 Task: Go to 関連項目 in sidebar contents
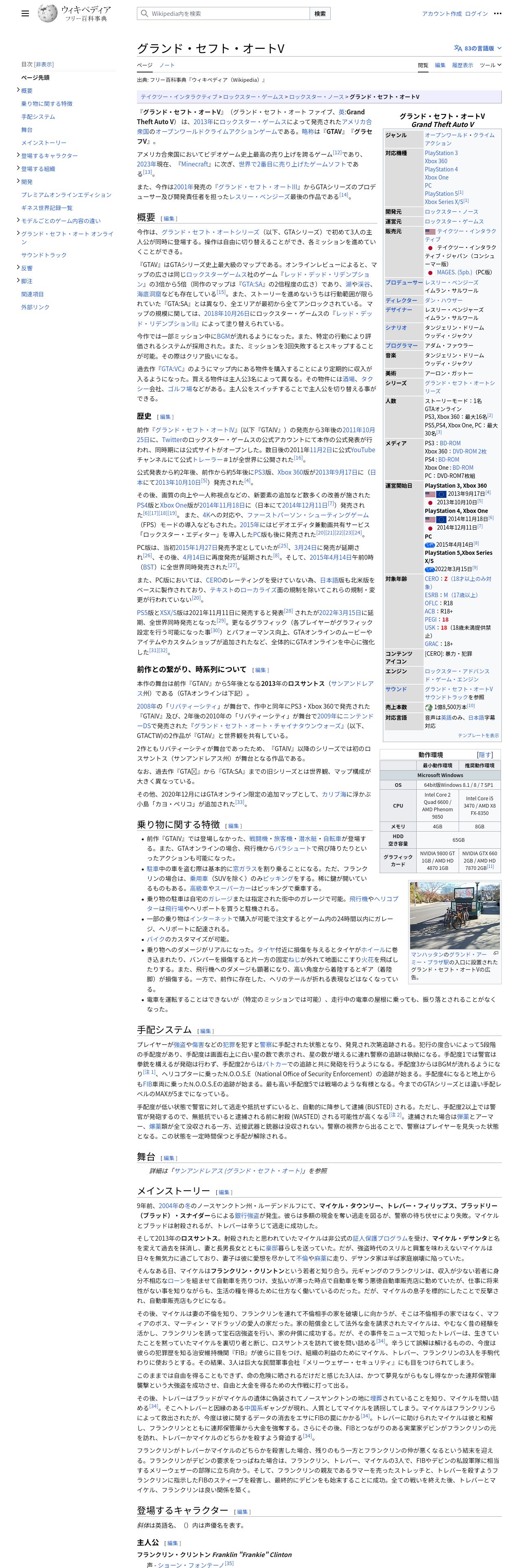(32, 294)
